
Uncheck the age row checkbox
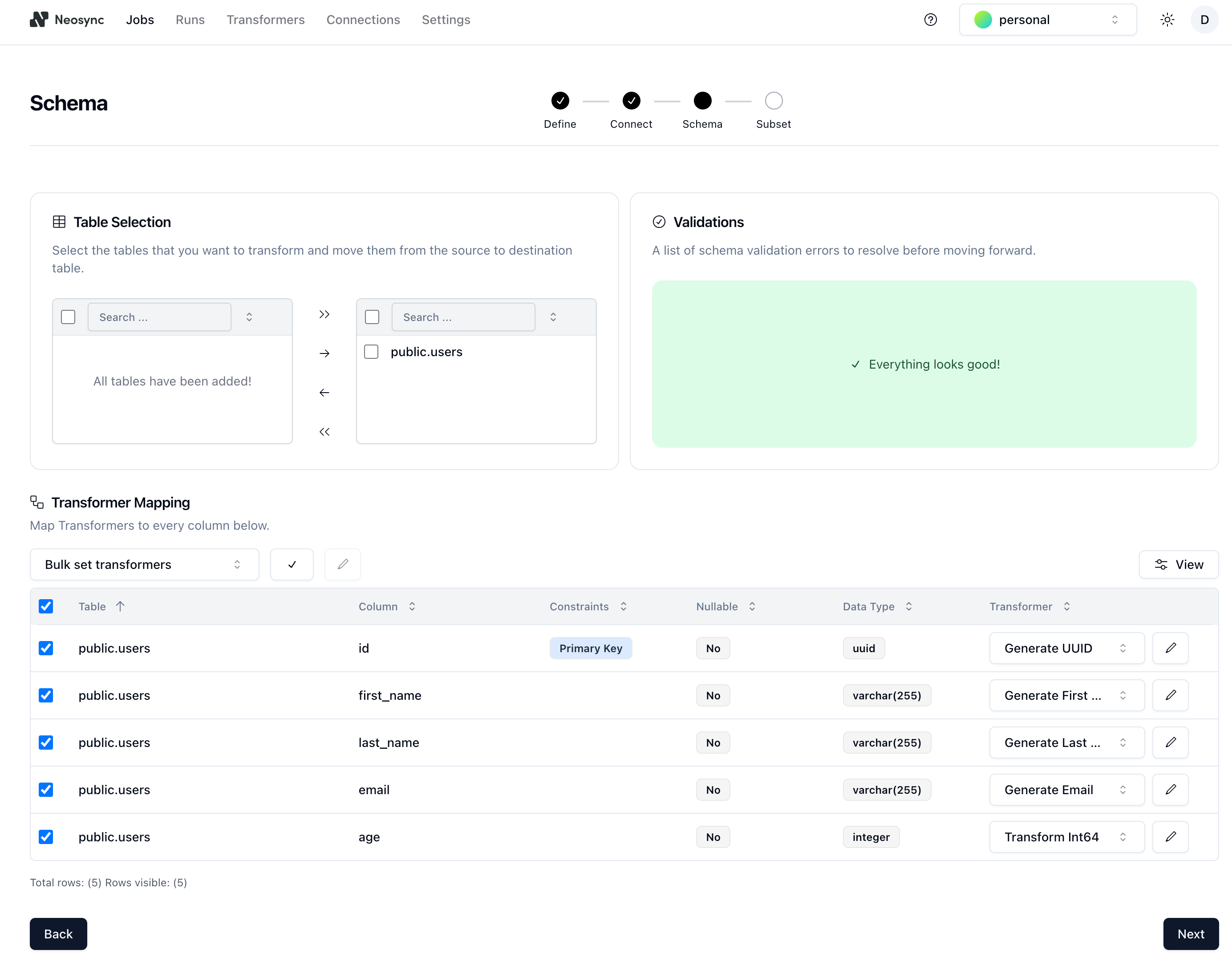(x=46, y=836)
